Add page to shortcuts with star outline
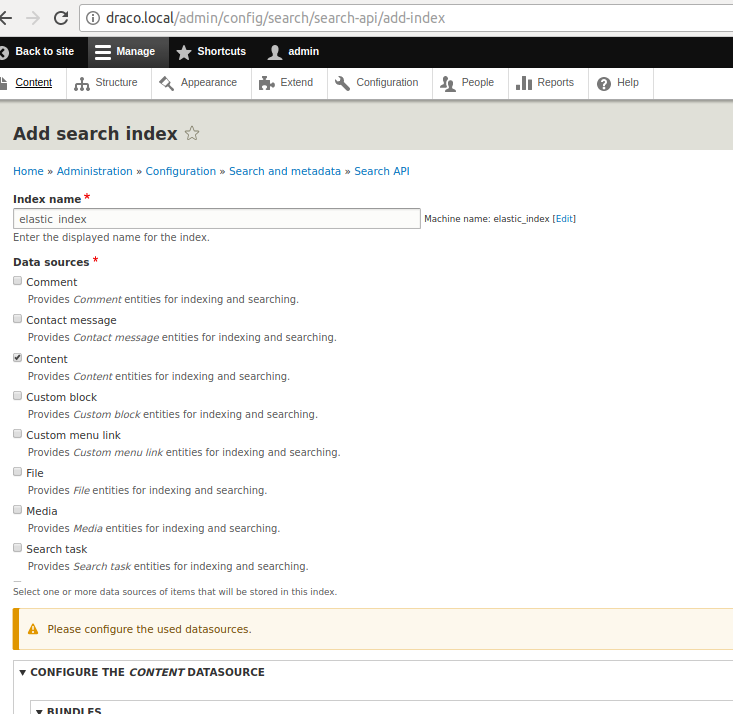Viewport: 733px width, 714px height. coord(192,134)
